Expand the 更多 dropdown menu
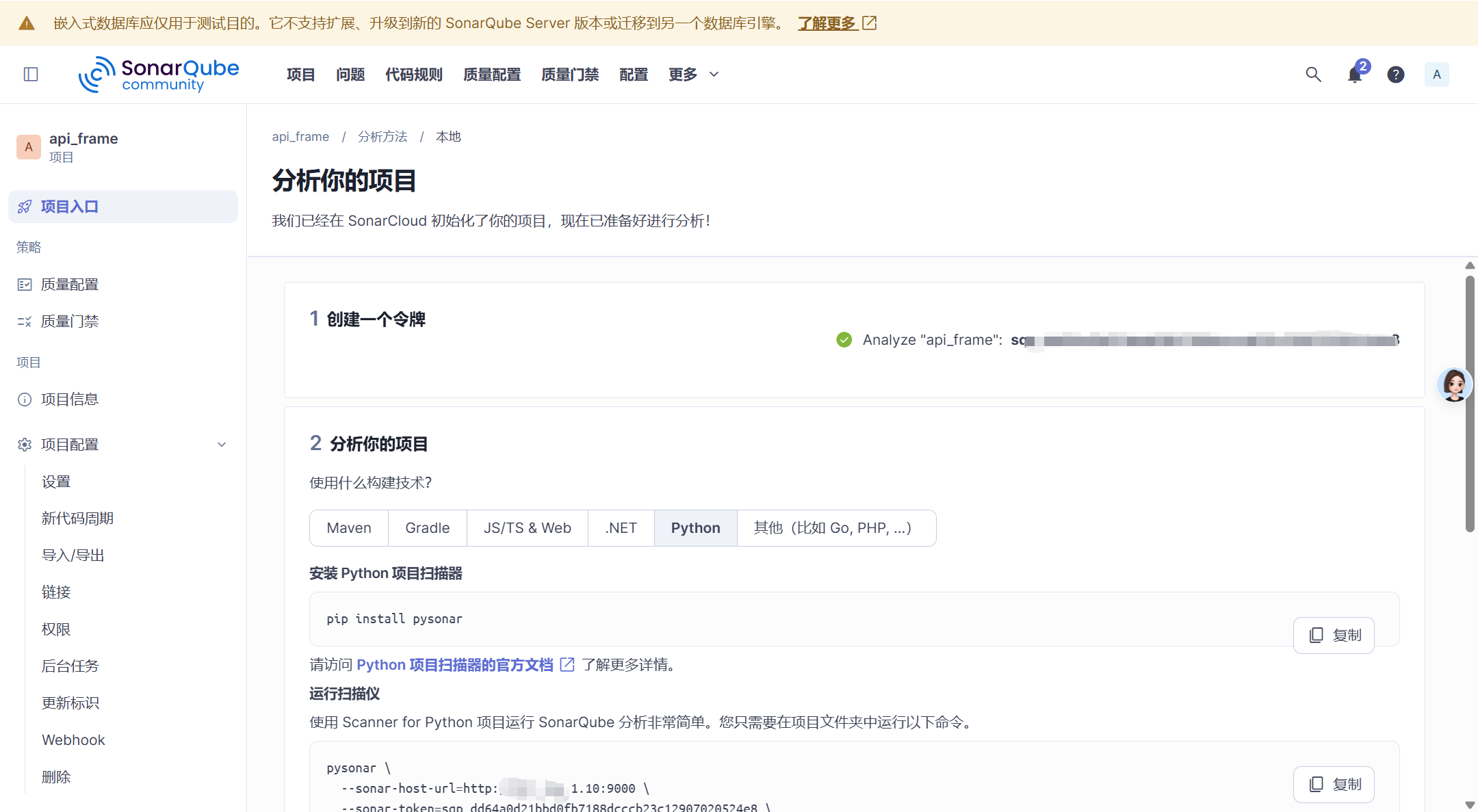1478x812 pixels. [693, 75]
